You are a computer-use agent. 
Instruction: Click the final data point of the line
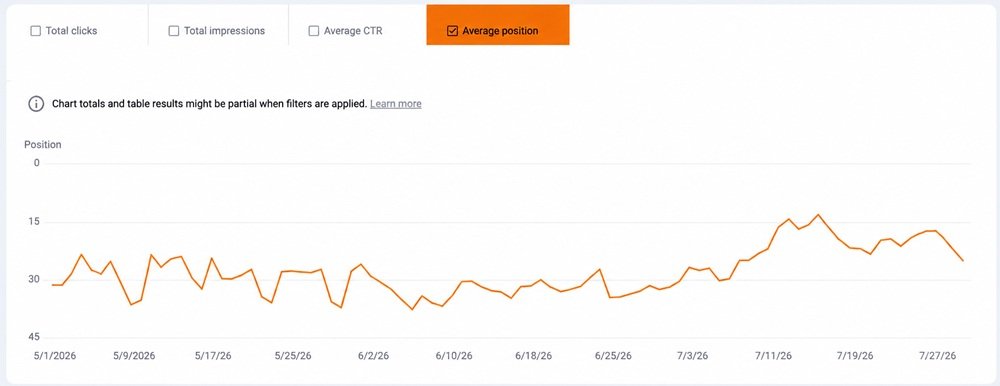(x=963, y=260)
